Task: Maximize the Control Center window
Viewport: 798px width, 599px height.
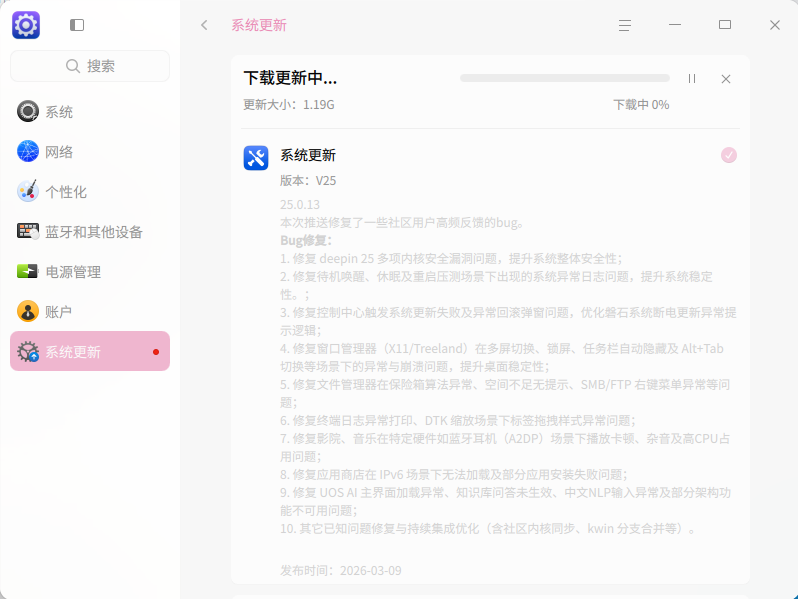Action: pyautogui.click(x=725, y=25)
